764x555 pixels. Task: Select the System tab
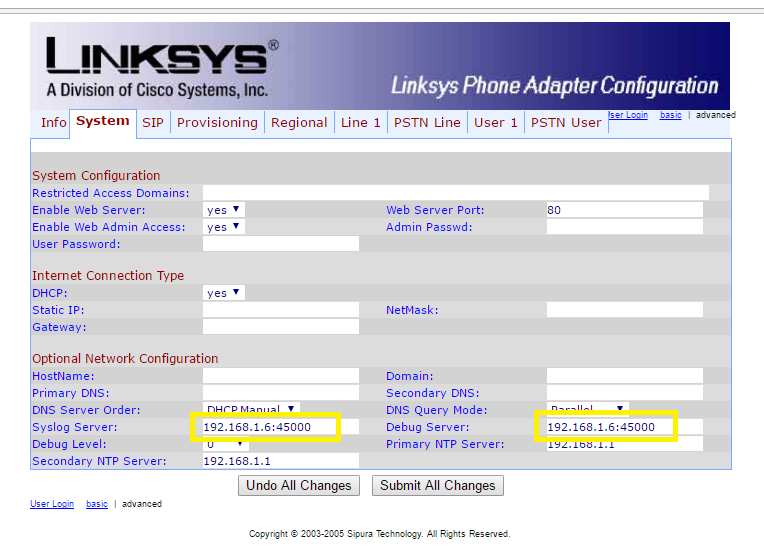pyautogui.click(x=103, y=121)
